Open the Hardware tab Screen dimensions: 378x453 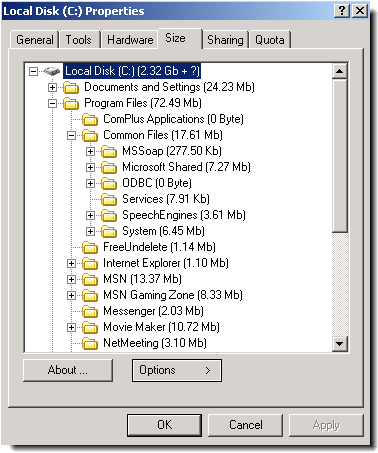(130, 40)
